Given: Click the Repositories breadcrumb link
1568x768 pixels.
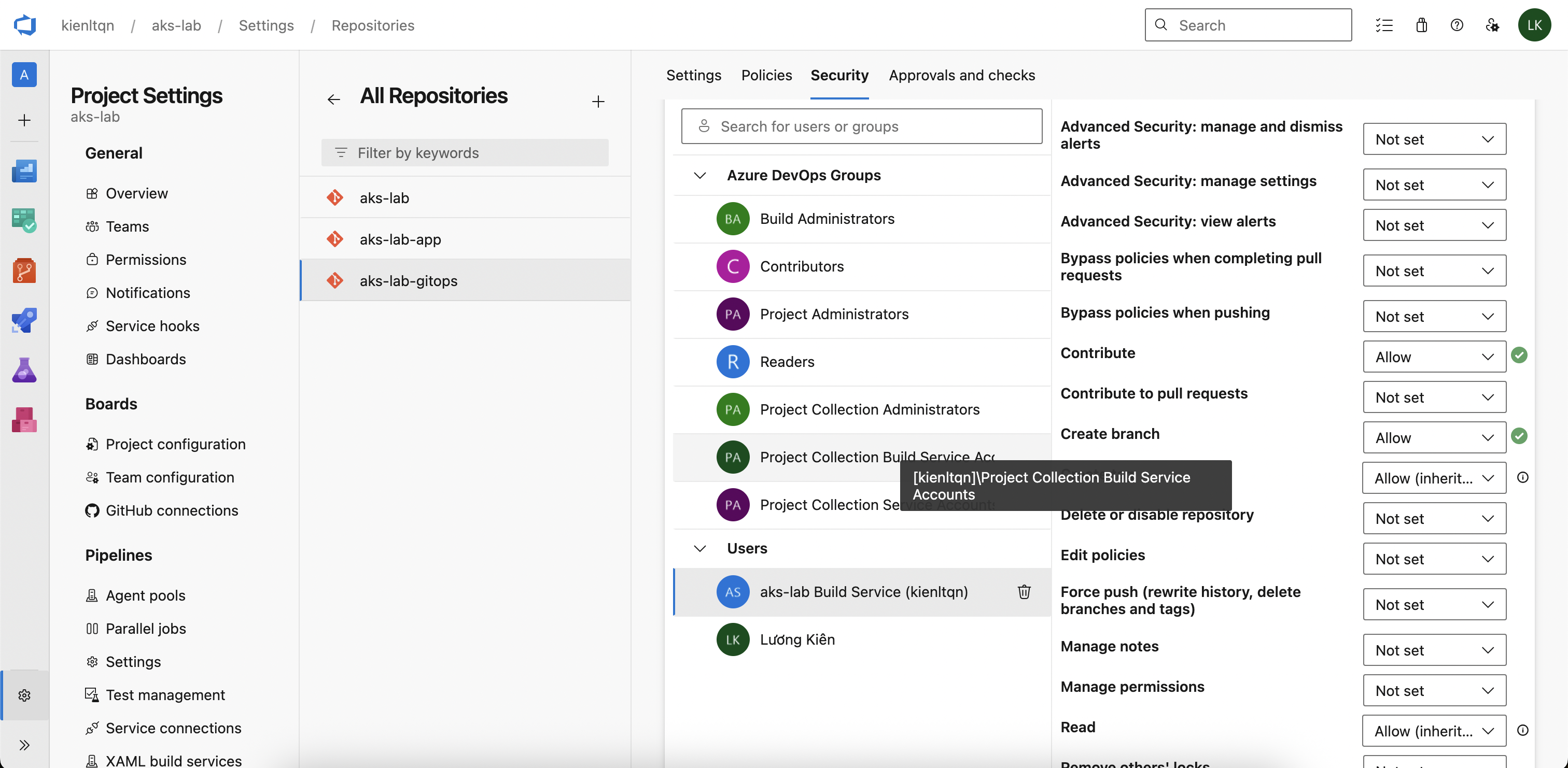Looking at the screenshot, I should point(372,25).
